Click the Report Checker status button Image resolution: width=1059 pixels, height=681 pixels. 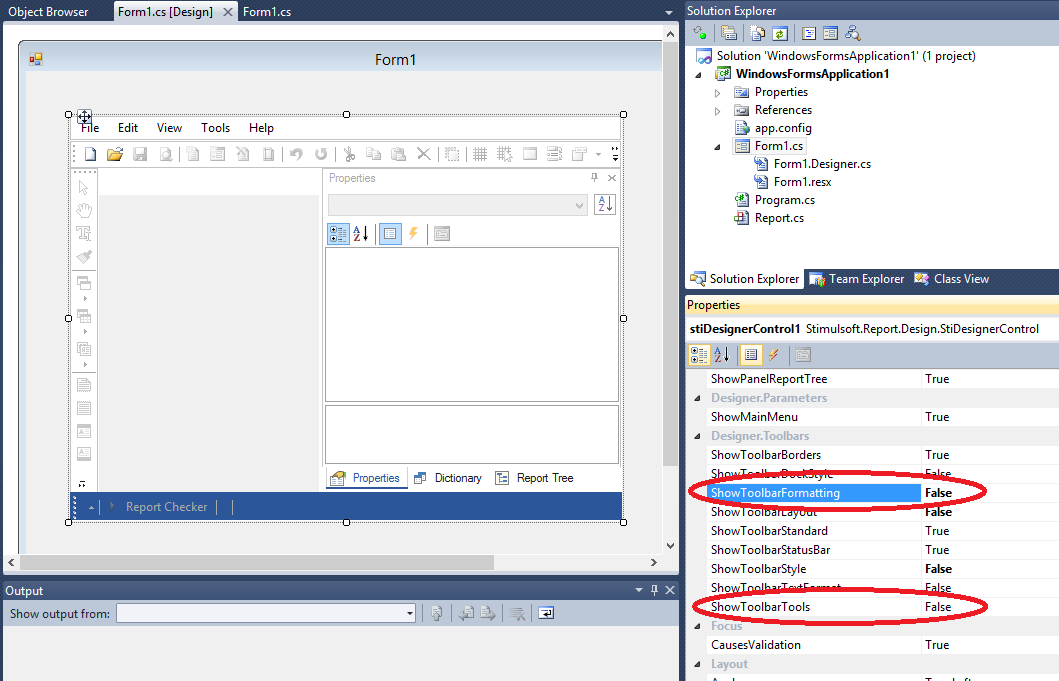tap(166, 507)
